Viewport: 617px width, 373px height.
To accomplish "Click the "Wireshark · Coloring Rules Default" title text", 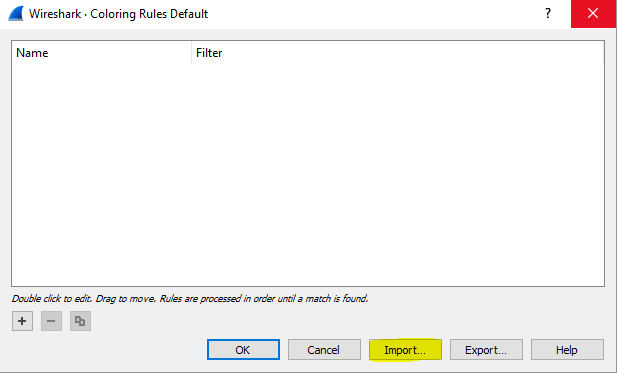I will pos(118,14).
